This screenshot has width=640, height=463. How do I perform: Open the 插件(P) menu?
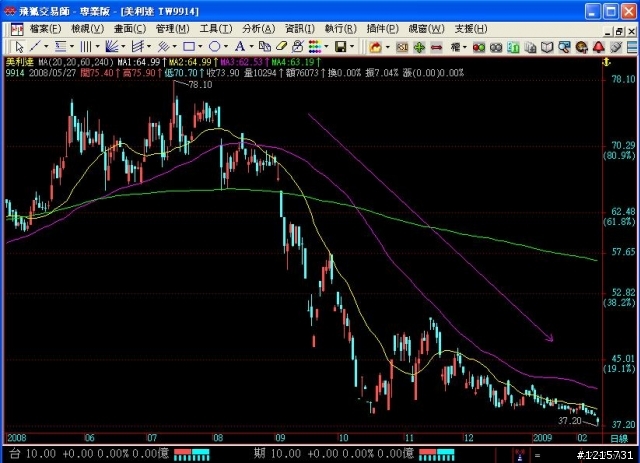point(382,29)
